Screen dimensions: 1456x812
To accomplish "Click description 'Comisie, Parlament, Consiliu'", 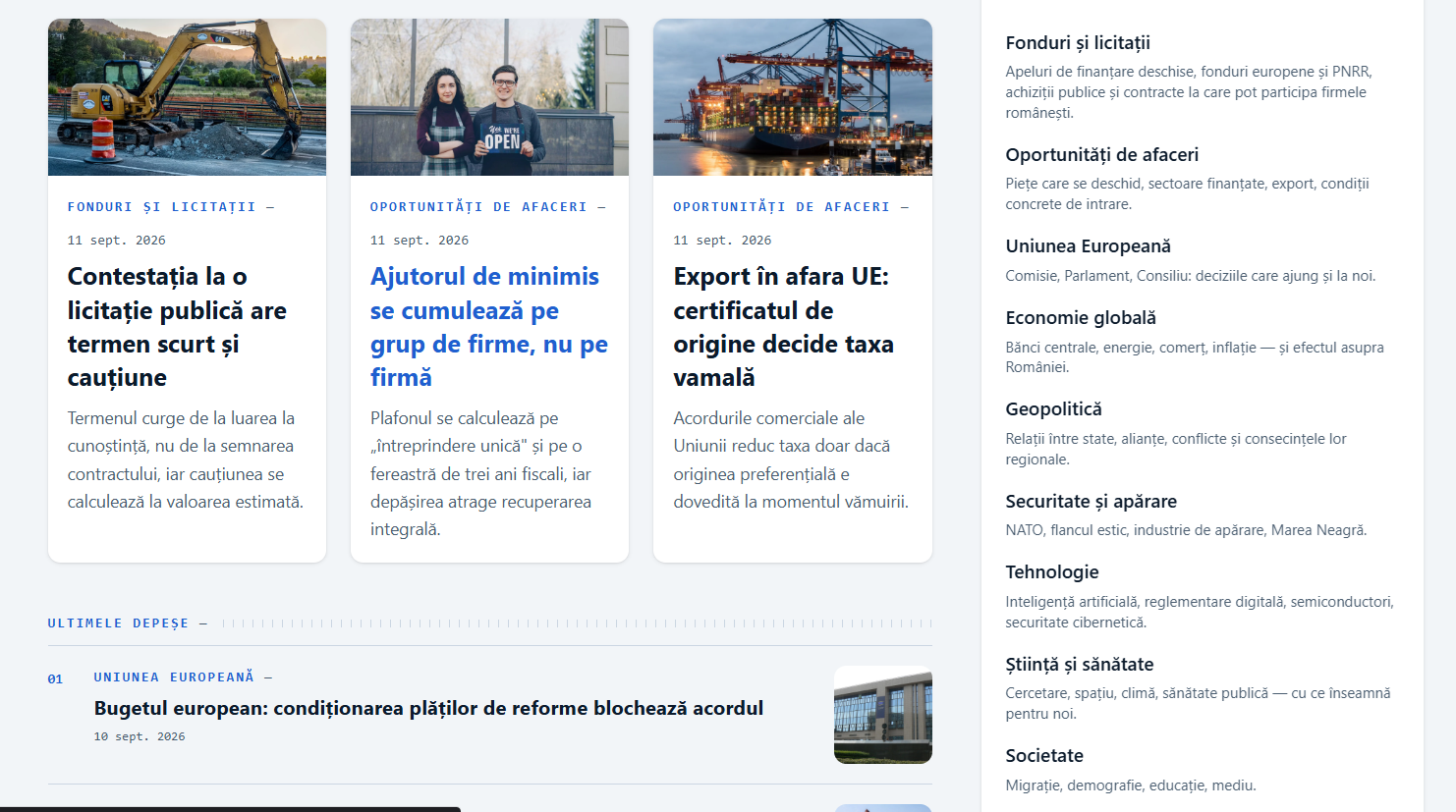I will tap(1190, 276).
